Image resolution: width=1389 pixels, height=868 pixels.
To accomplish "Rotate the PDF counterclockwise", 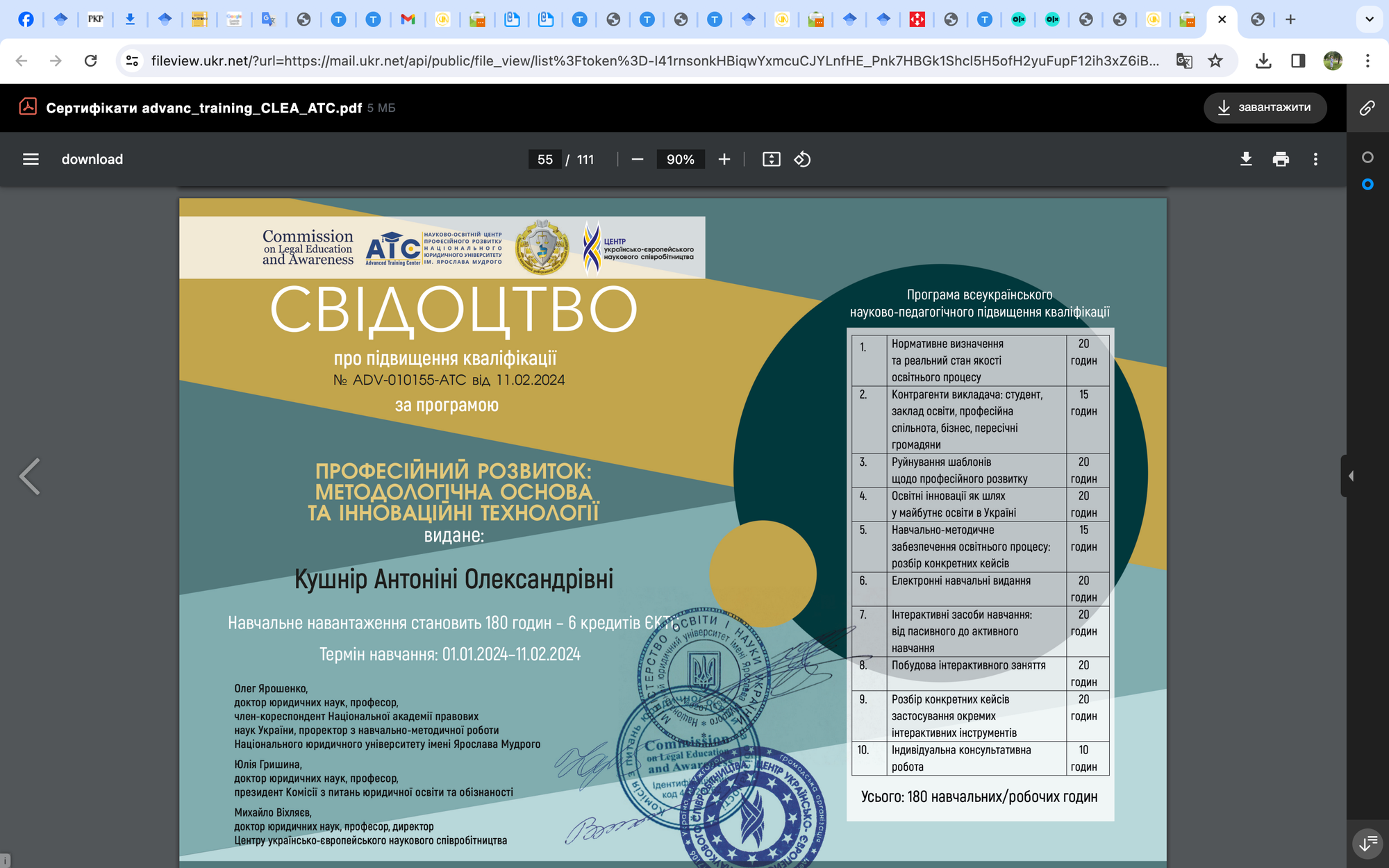I will [x=803, y=159].
